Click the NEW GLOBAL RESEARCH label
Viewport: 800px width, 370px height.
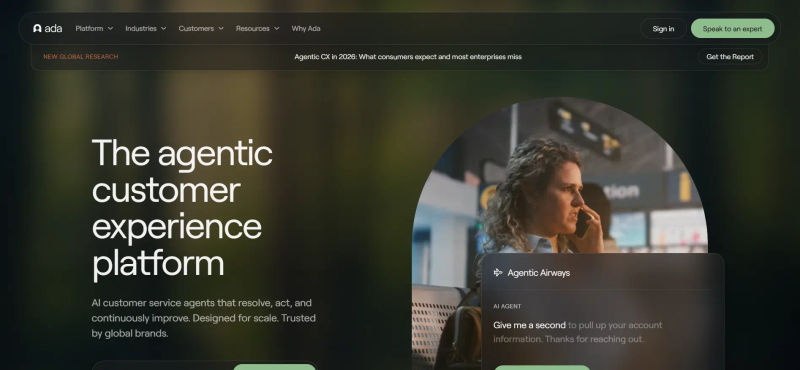pyautogui.click(x=81, y=57)
